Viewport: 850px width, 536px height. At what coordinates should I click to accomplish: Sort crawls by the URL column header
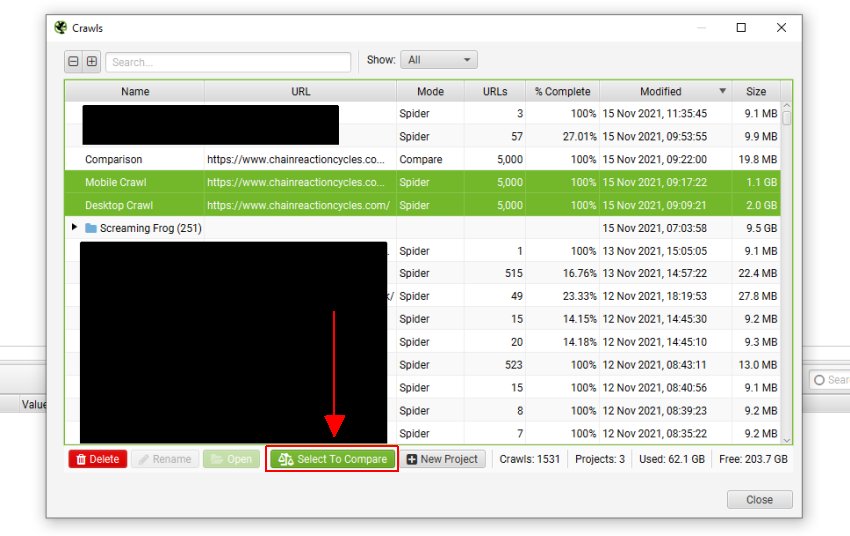300,92
